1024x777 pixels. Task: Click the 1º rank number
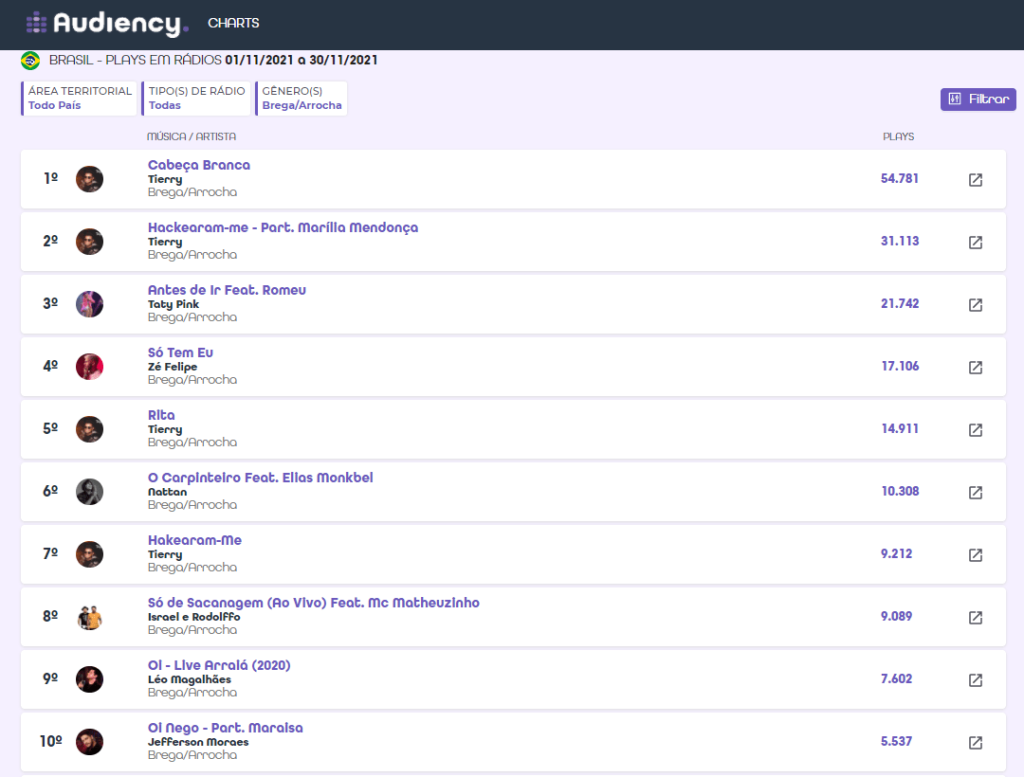click(x=51, y=178)
